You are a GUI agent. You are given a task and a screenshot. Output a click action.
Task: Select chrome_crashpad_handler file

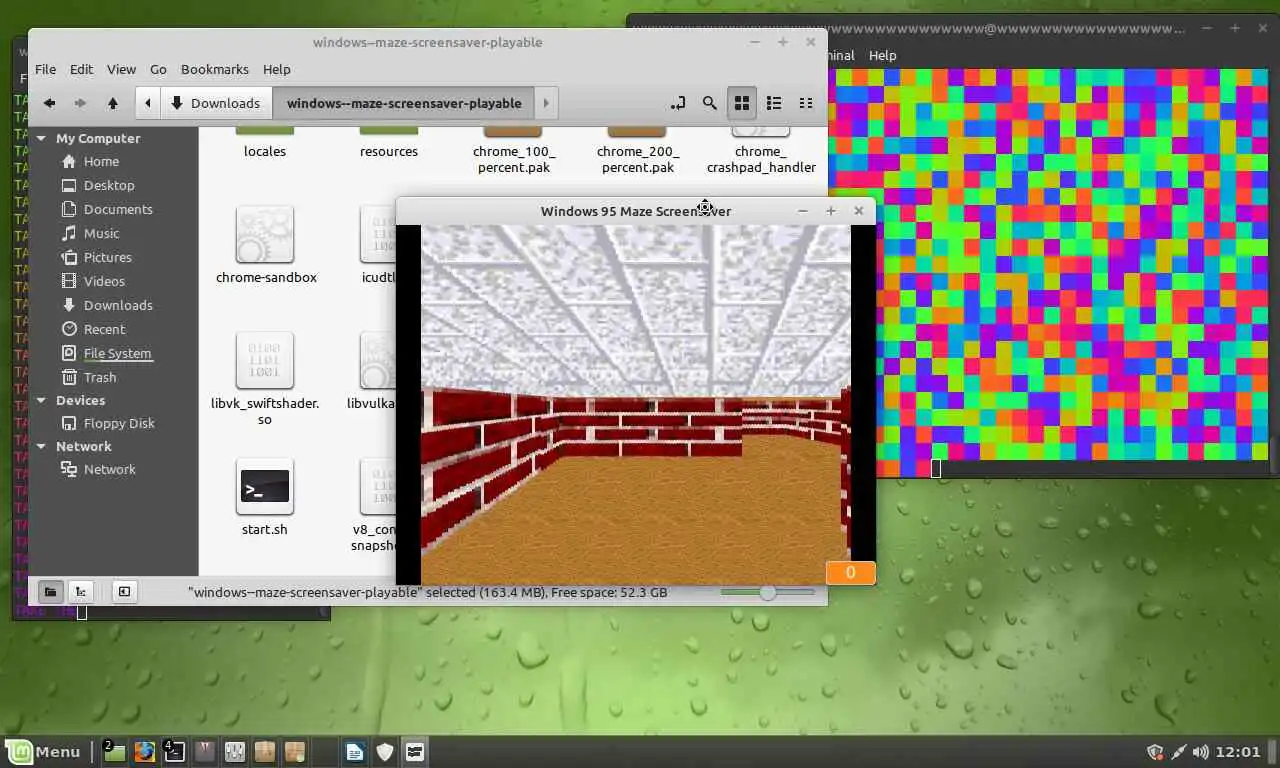761,150
